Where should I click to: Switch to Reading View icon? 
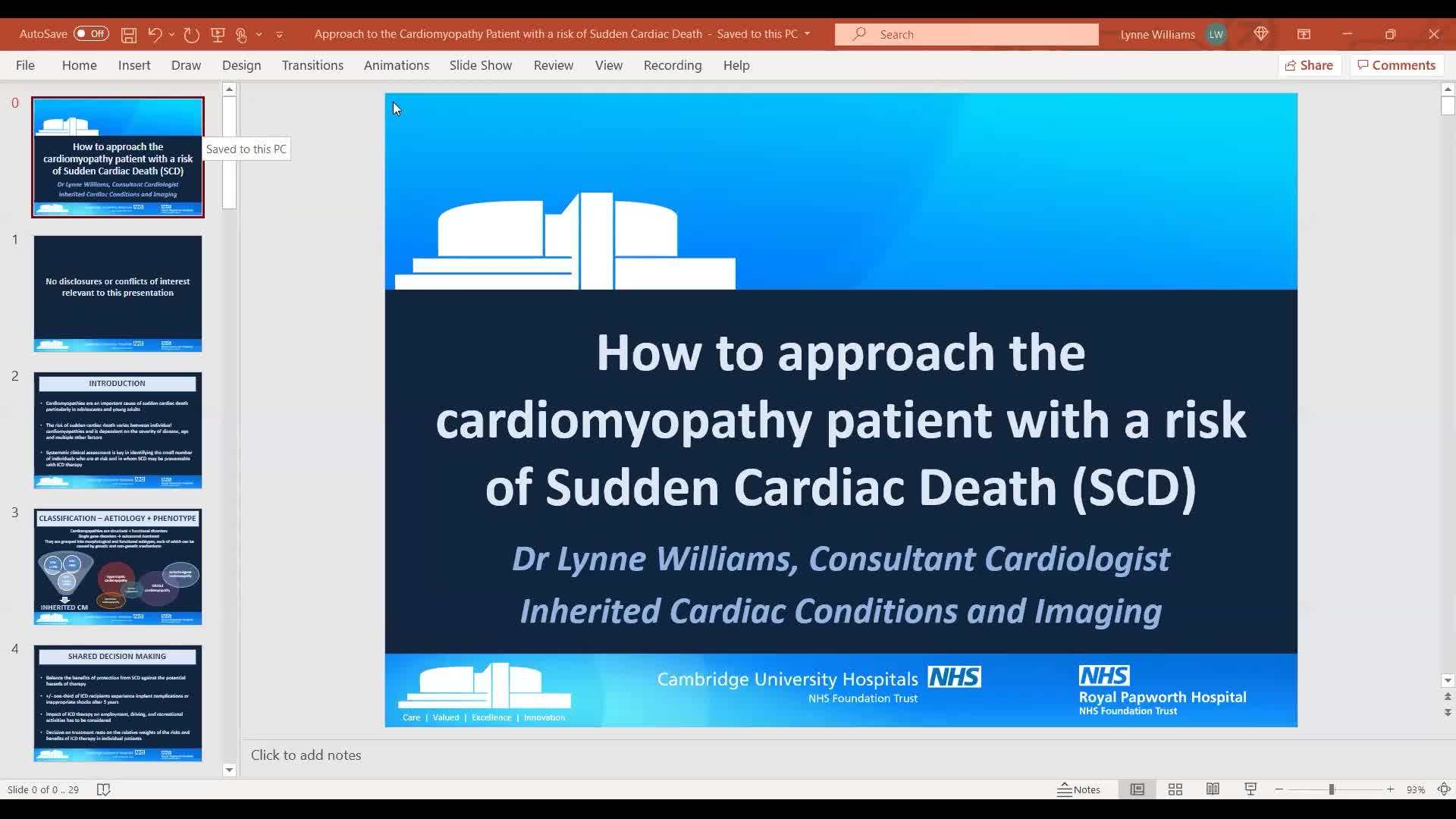1213,789
